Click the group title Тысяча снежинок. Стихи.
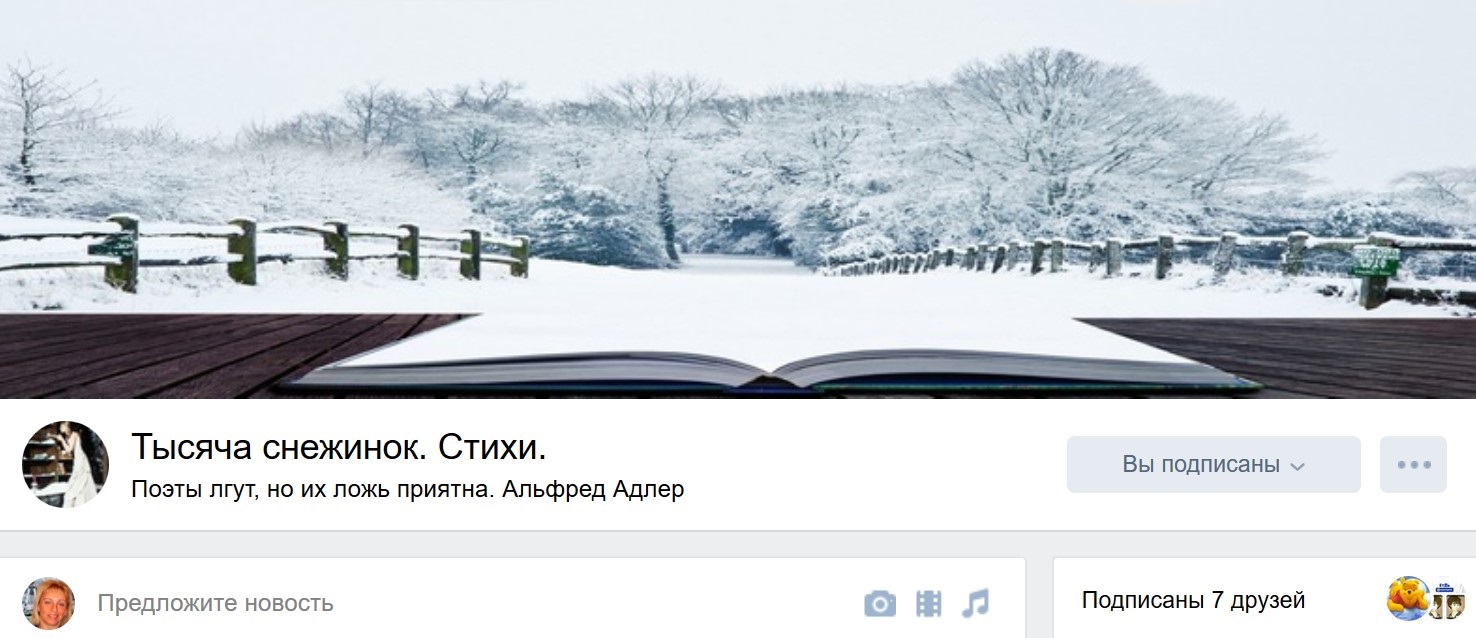The width and height of the screenshot is (1476, 638). pyautogui.click(x=339, y=448)
